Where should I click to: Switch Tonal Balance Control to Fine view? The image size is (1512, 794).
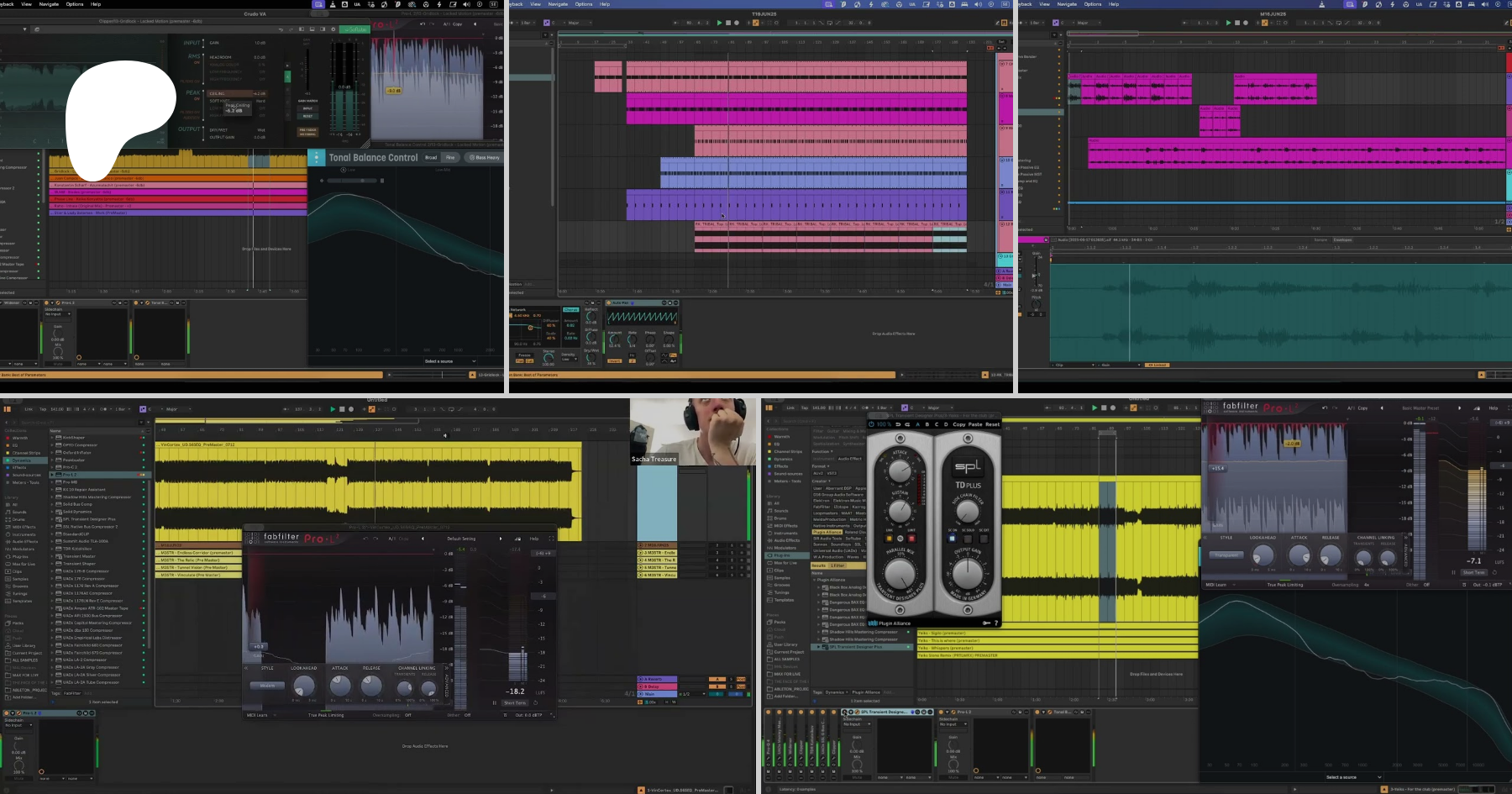(450, 157)
